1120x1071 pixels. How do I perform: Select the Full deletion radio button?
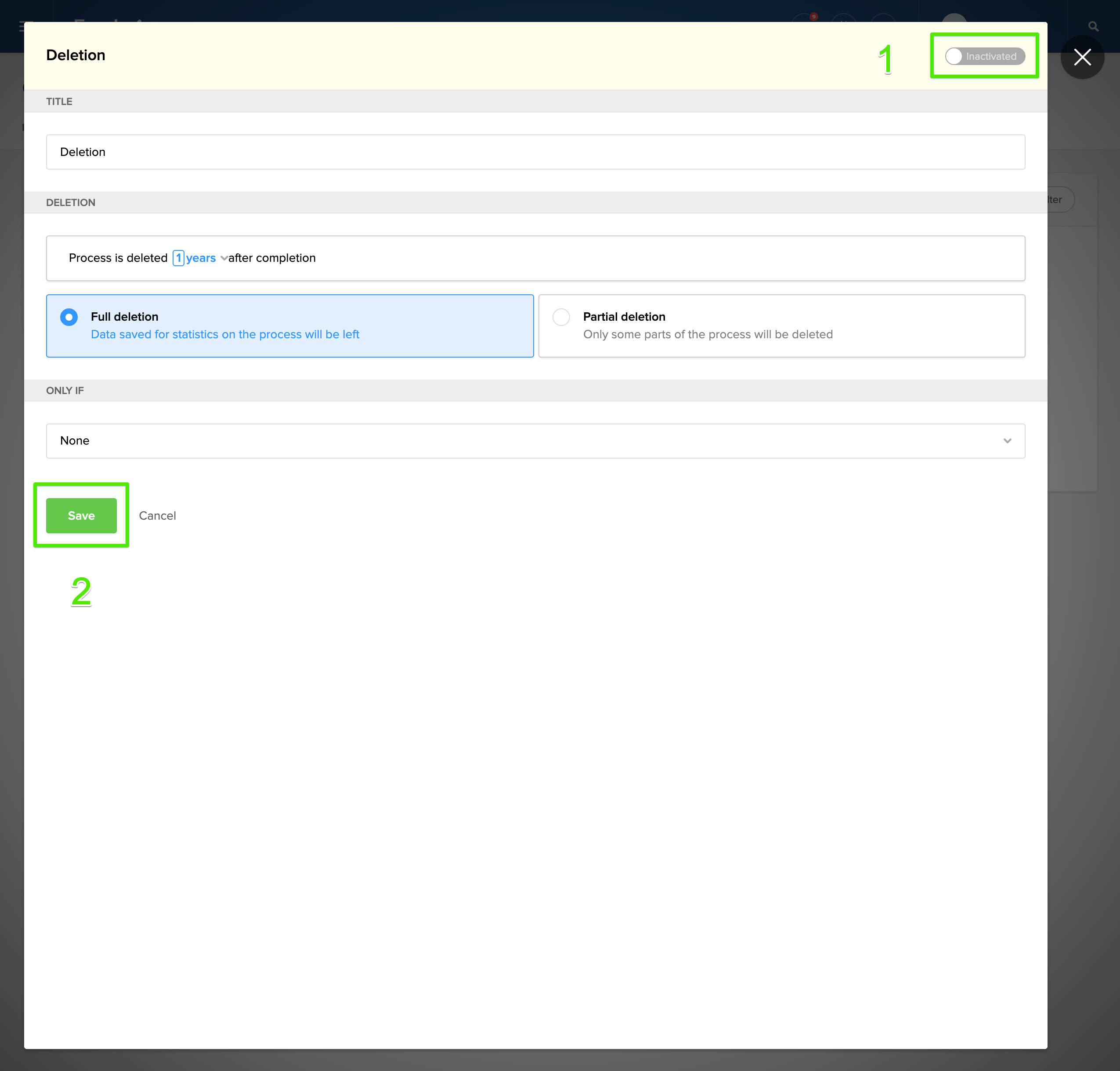(x=69, y=317)
